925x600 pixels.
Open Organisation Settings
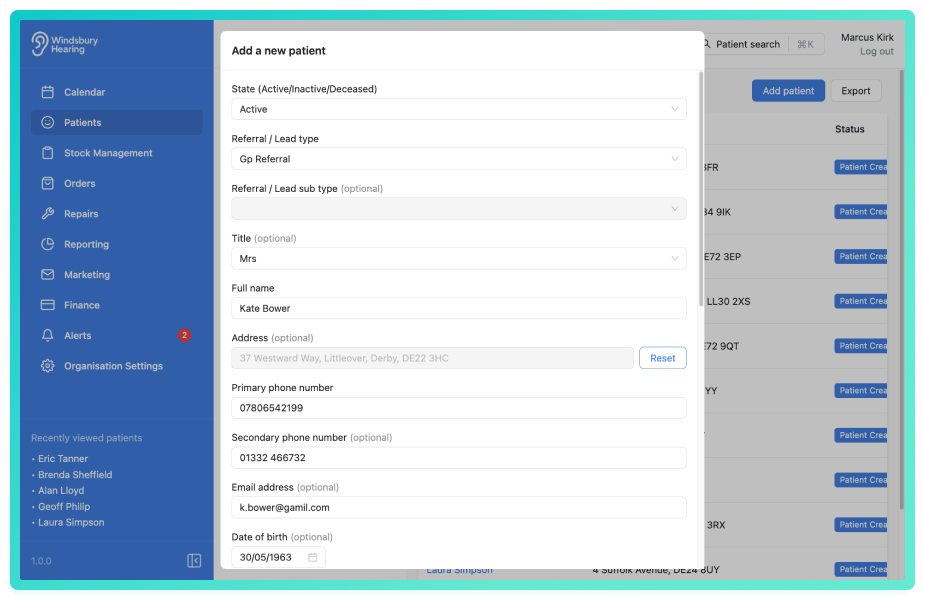click(x=117, y=366)
